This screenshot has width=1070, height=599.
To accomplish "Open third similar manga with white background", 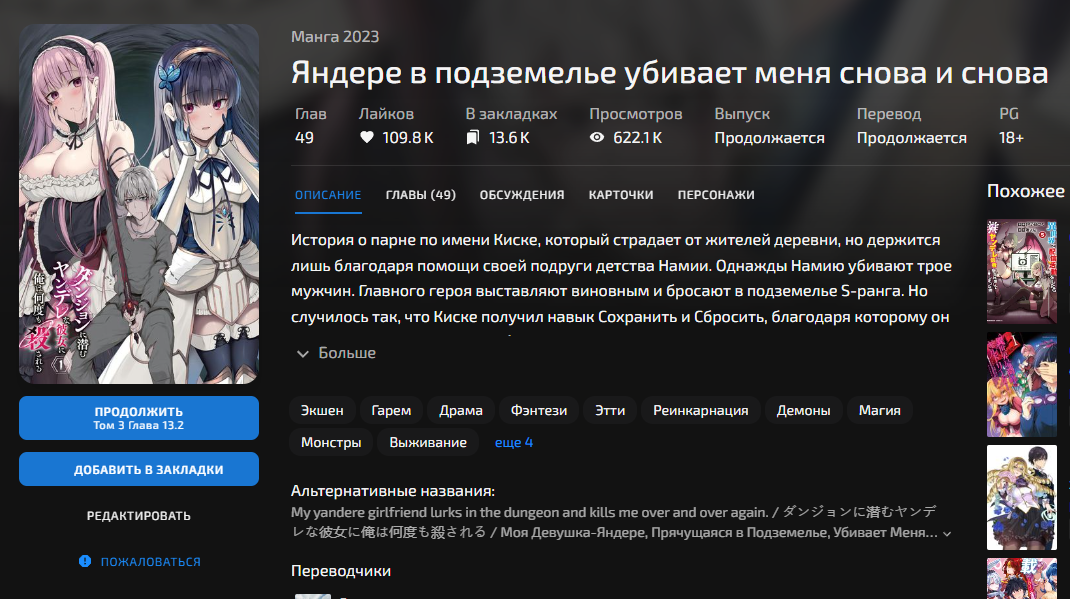I will 1022,497.
